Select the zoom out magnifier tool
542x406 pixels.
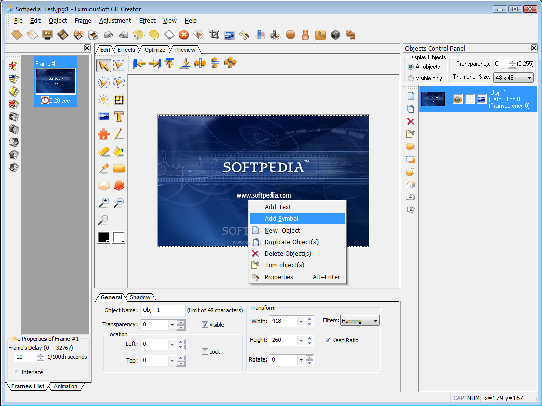coord(119,203)
